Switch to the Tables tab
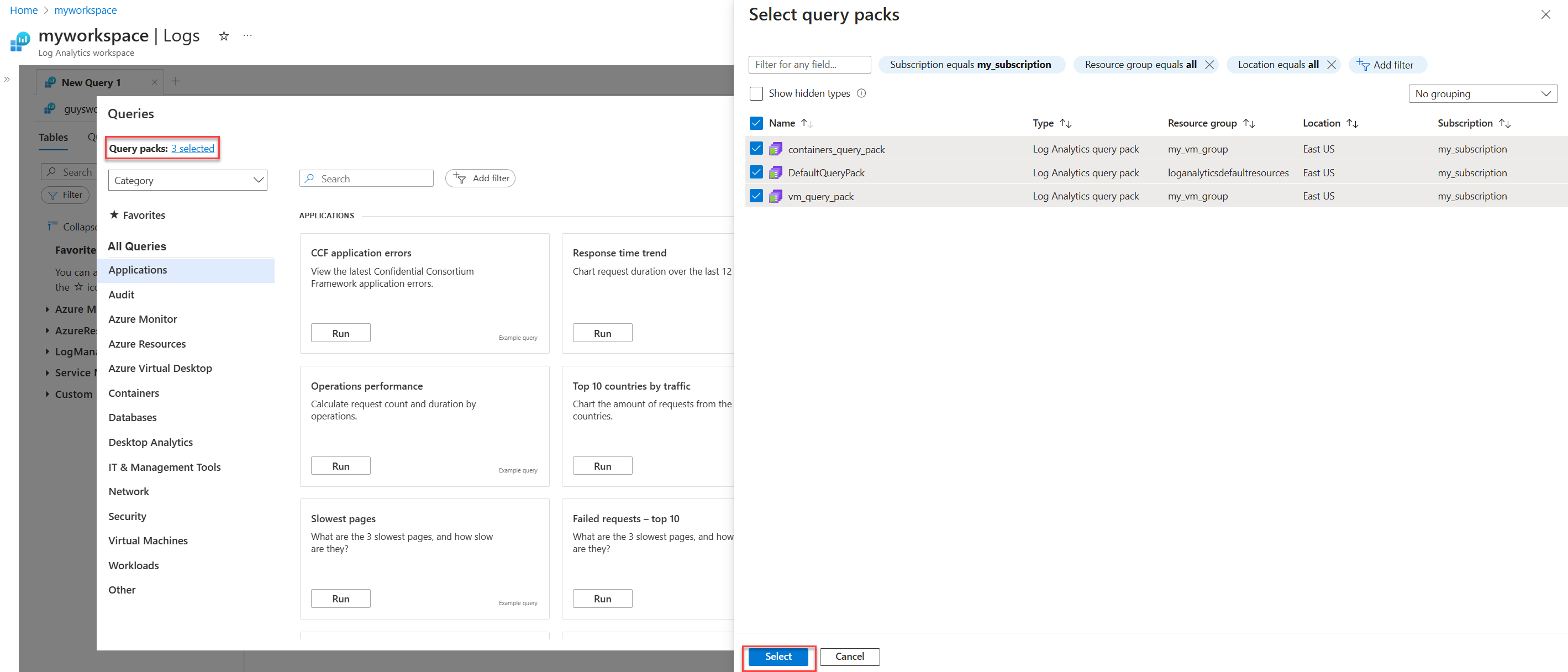Image resolution: width=1568 pixels, height=672 pixels. [x=53, y=137]
